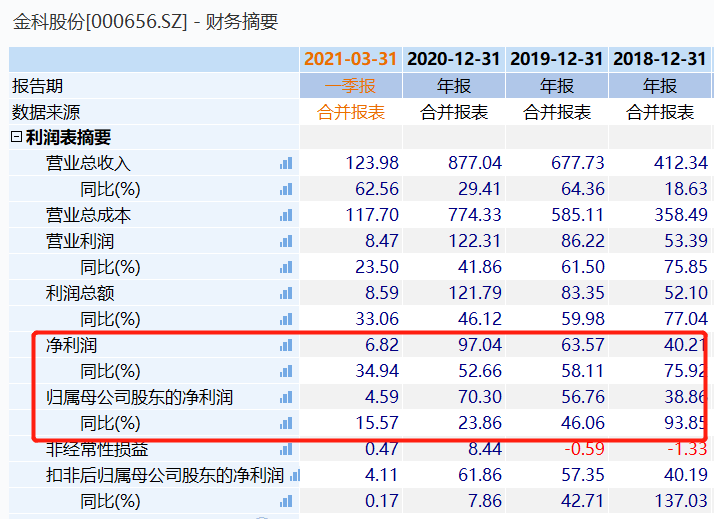Viewport: 714px width, 519px height.
Task: Click the 数据来源 row label
Action: [x=46, y=112]
